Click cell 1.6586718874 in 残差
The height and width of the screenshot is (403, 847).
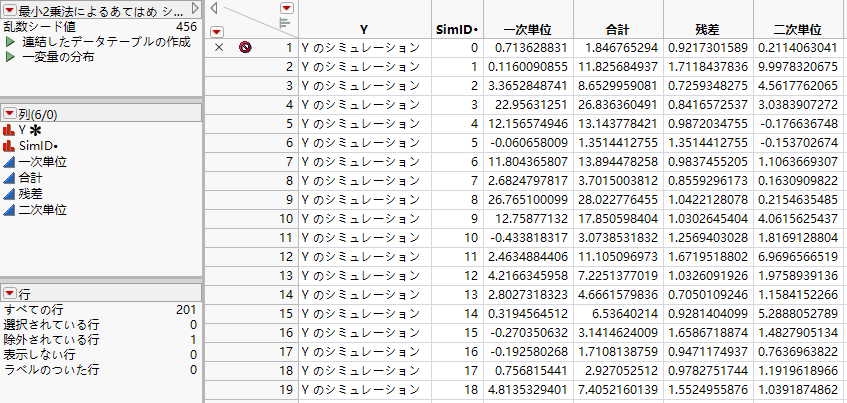708,332
